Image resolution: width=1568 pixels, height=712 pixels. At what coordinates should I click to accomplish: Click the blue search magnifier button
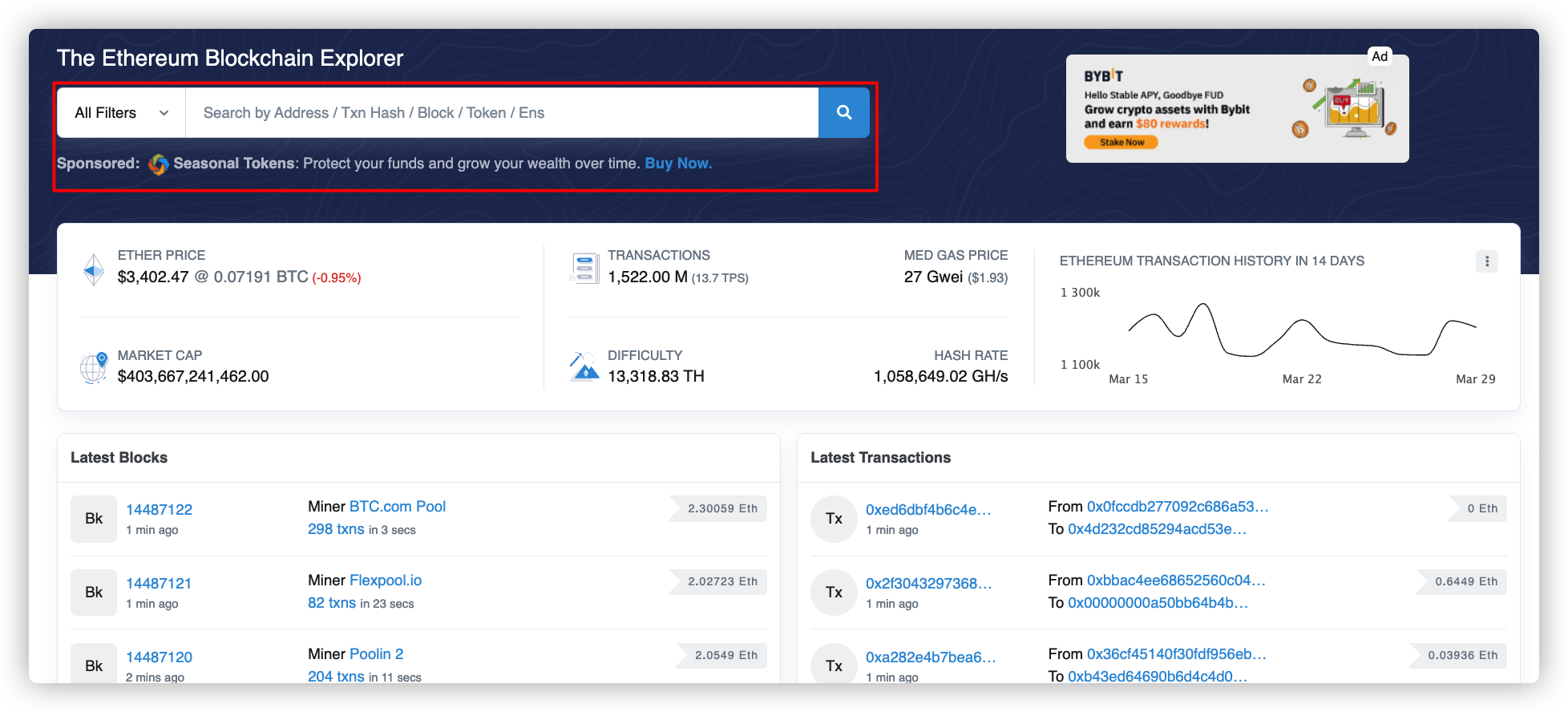843,113
